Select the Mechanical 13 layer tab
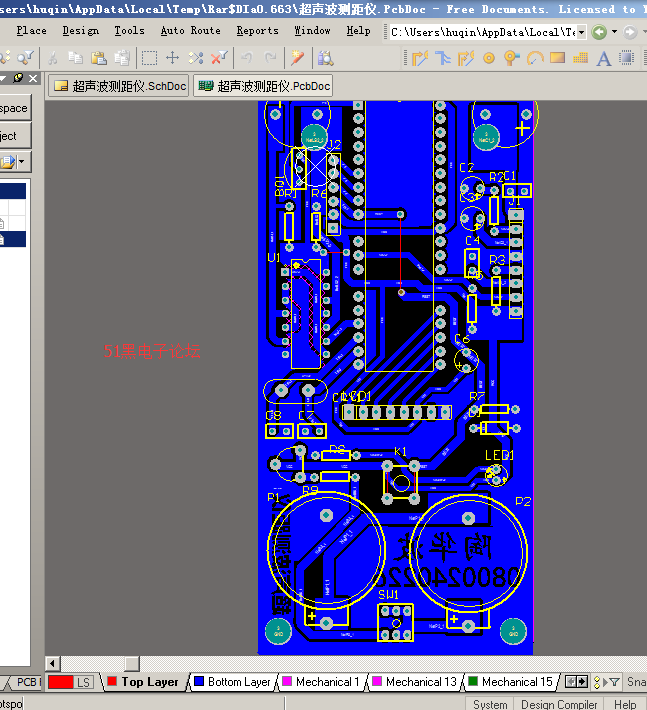This screenshot has height=710, width=647. [x=415, y=682]
